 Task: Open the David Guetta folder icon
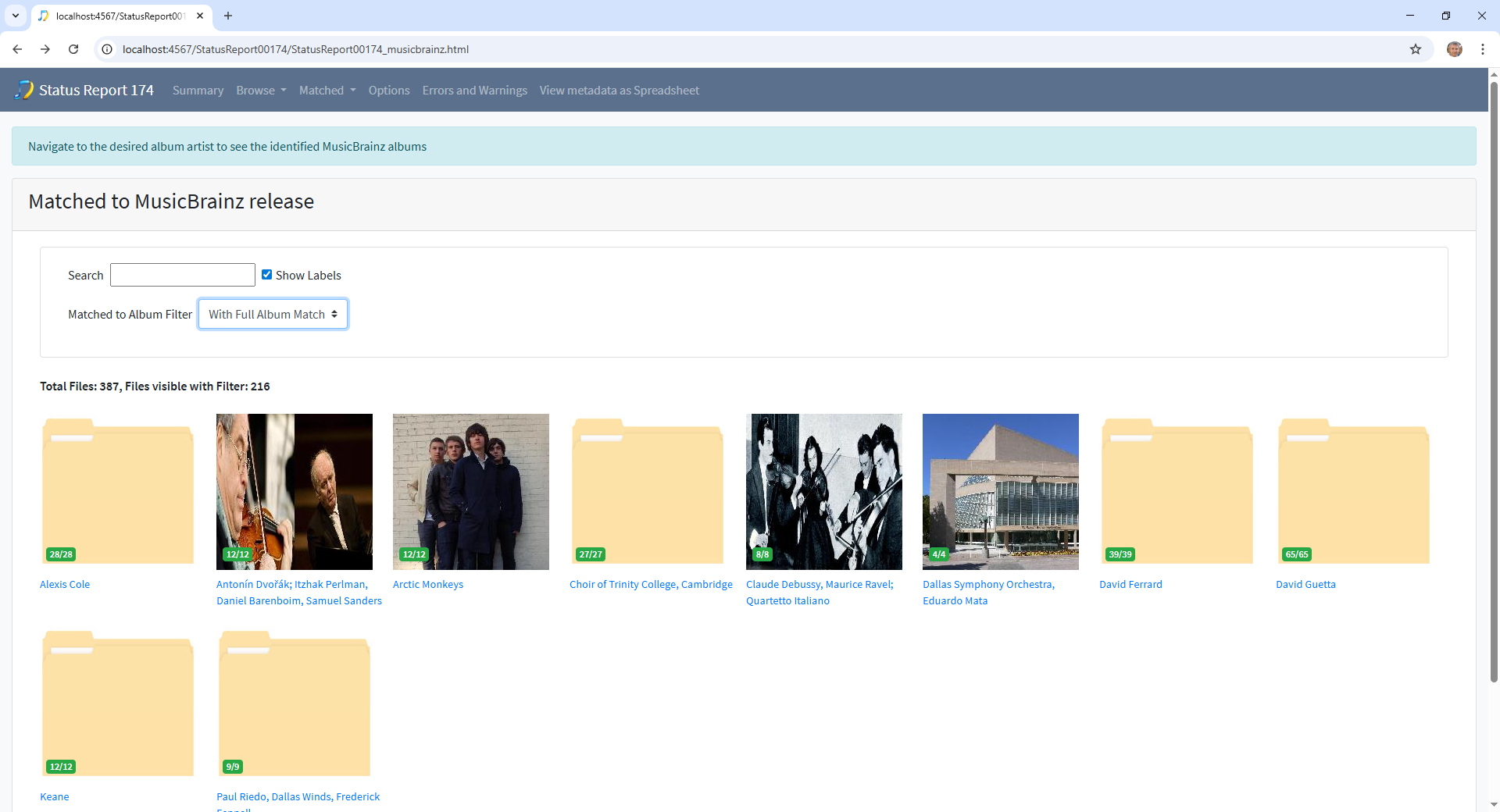coord(1353,491)
